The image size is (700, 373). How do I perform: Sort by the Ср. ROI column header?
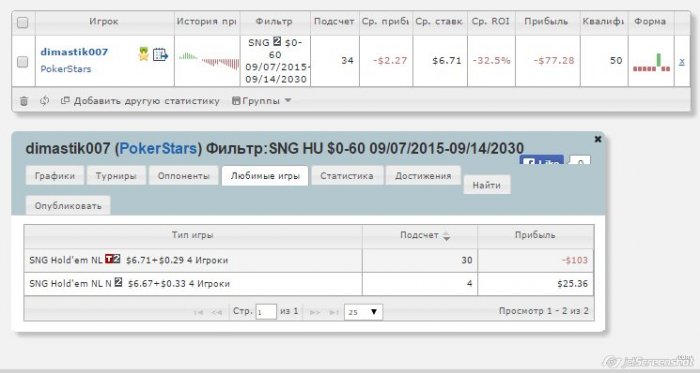(491, 21)
